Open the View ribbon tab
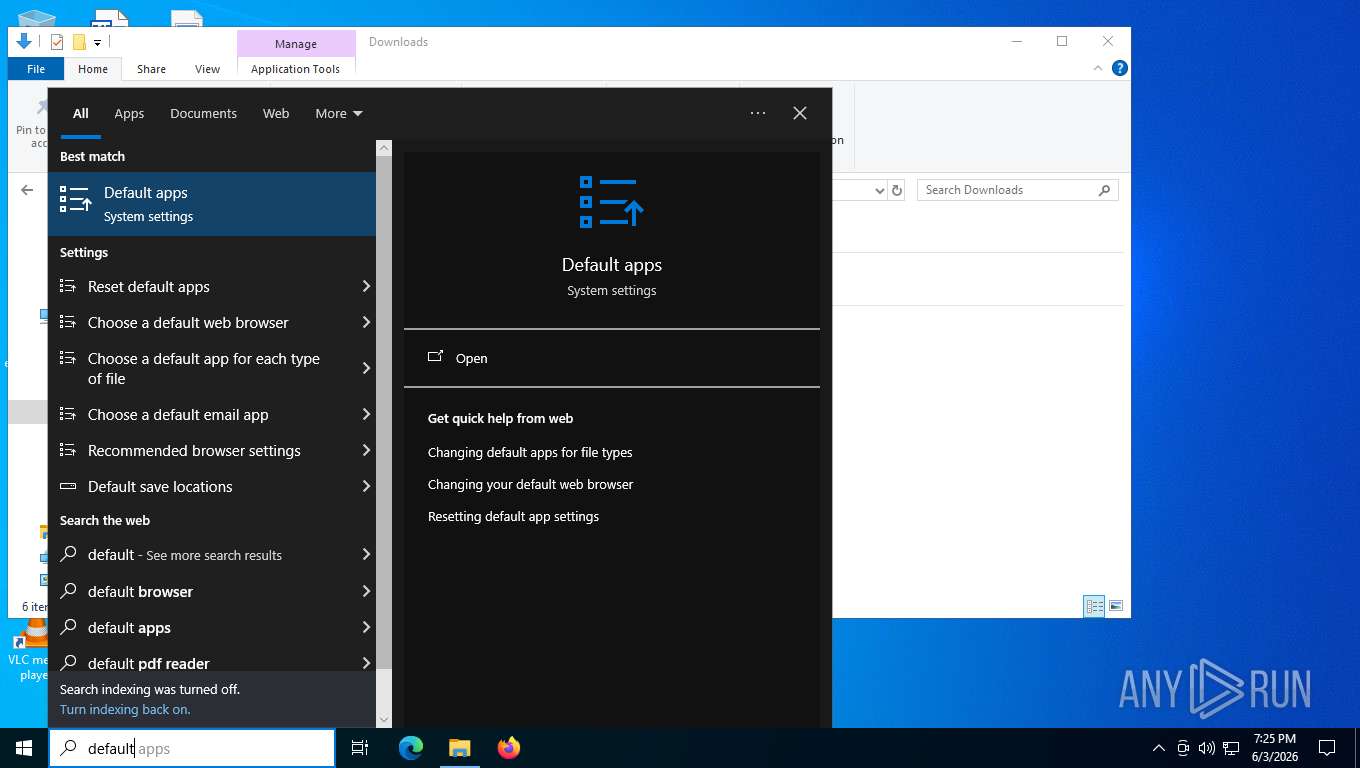 pyautogui.click(x=207, y=69)
